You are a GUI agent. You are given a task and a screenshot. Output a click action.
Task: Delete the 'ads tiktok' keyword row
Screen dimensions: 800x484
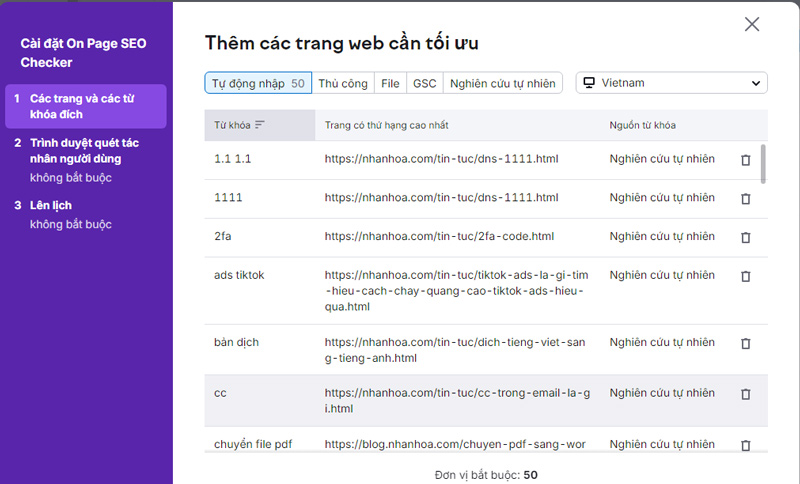point(745,276)
